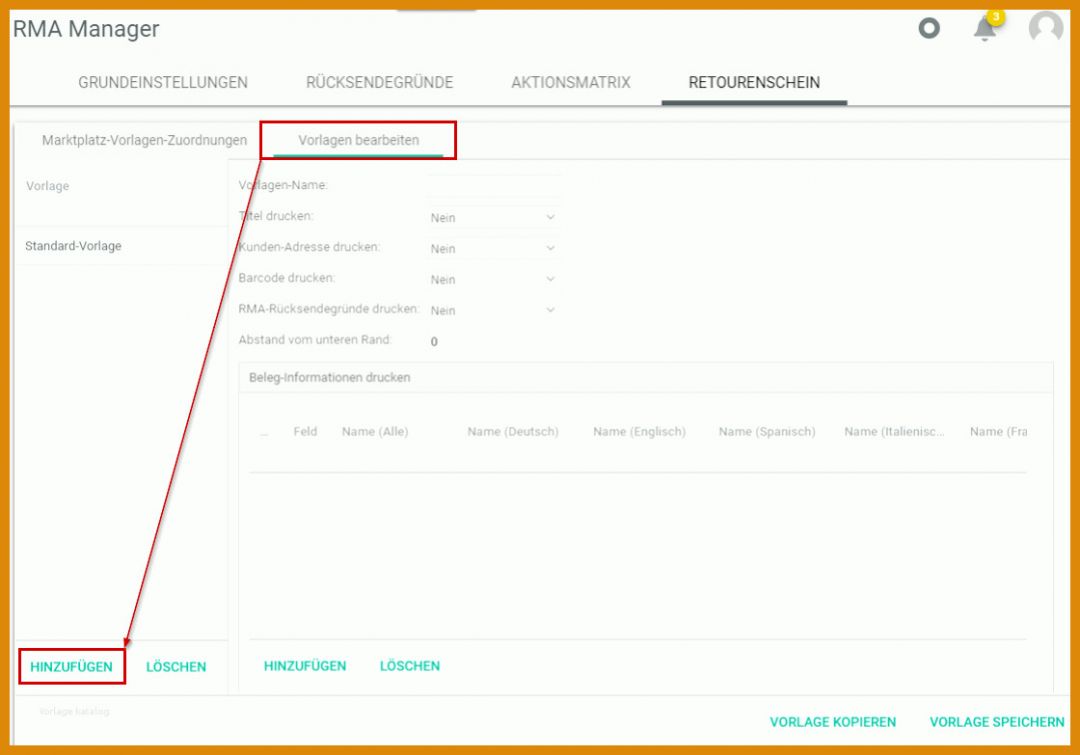
Task: Switch to the GRUNDEINSTELLUNGEN tab
Action: point(163,83)
